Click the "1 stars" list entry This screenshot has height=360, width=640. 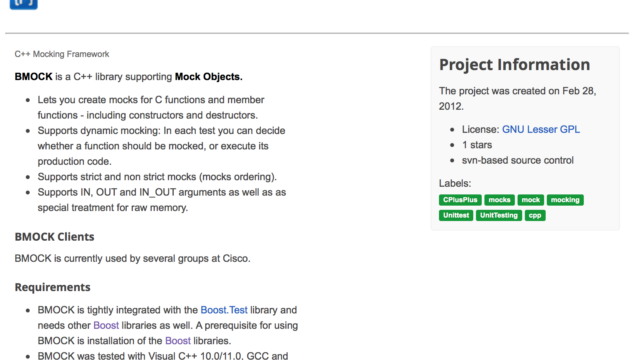pos(477,145)
